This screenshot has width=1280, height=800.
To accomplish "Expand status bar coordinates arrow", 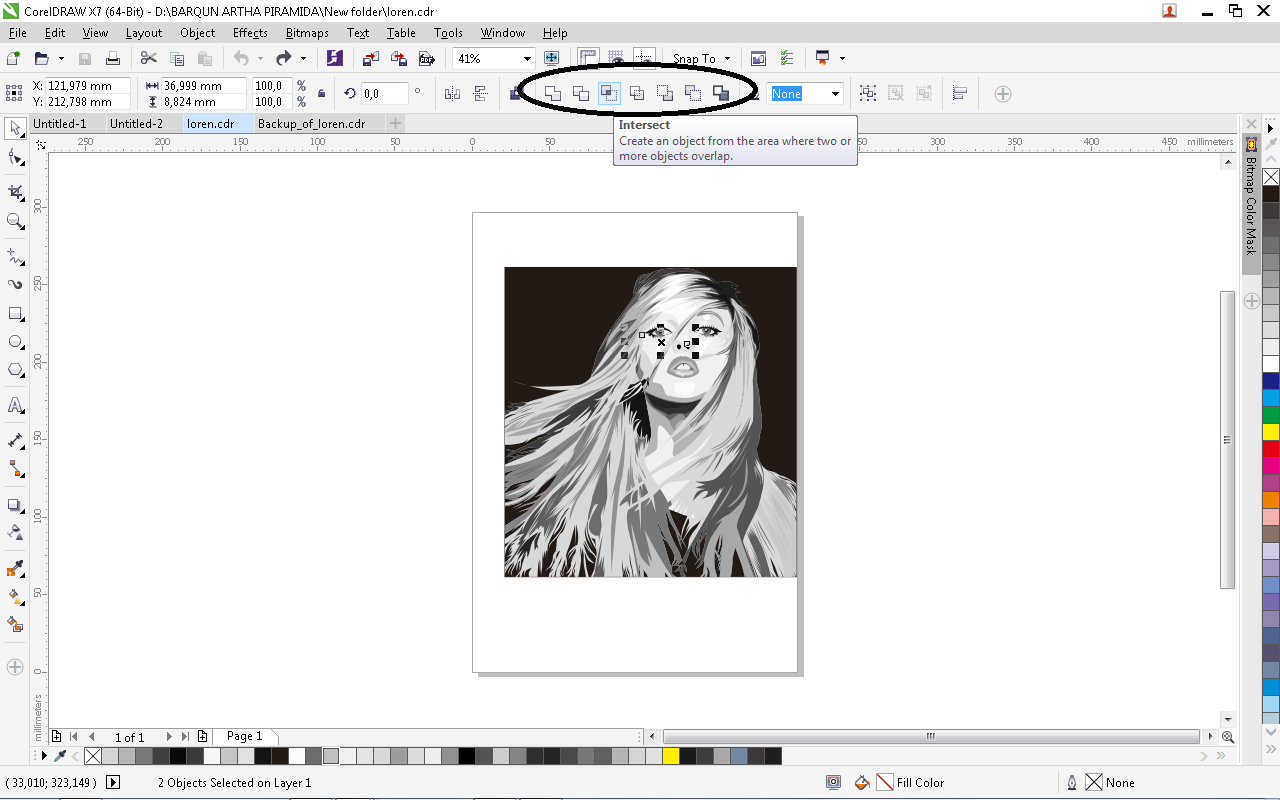I will click(x=113, y=782).
